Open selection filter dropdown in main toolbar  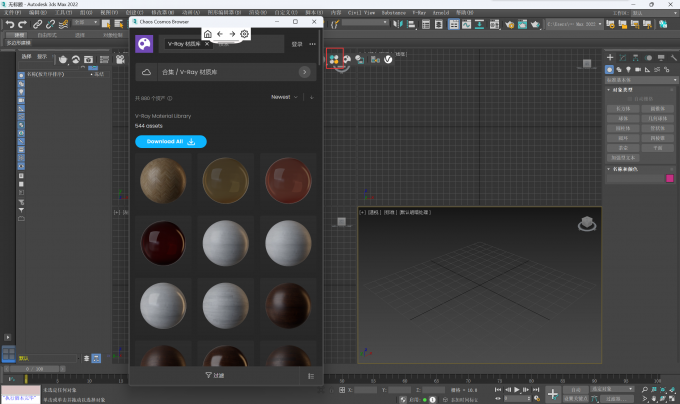85,22
